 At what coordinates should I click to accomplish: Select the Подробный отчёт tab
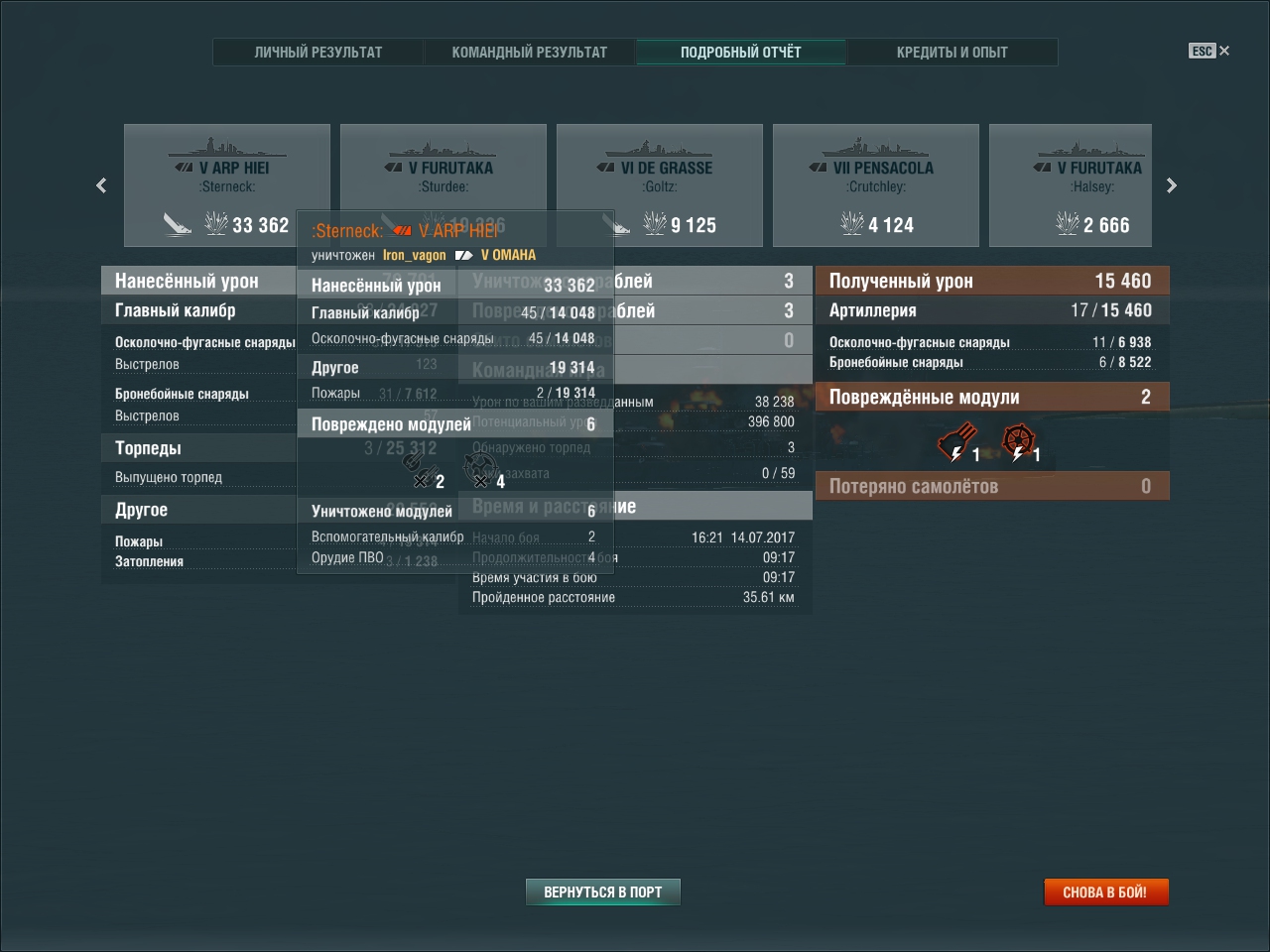click(741, 52)
